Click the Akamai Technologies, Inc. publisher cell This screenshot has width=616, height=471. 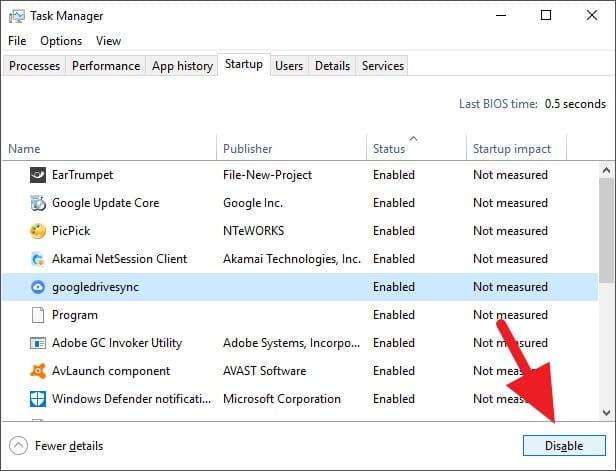292,259
